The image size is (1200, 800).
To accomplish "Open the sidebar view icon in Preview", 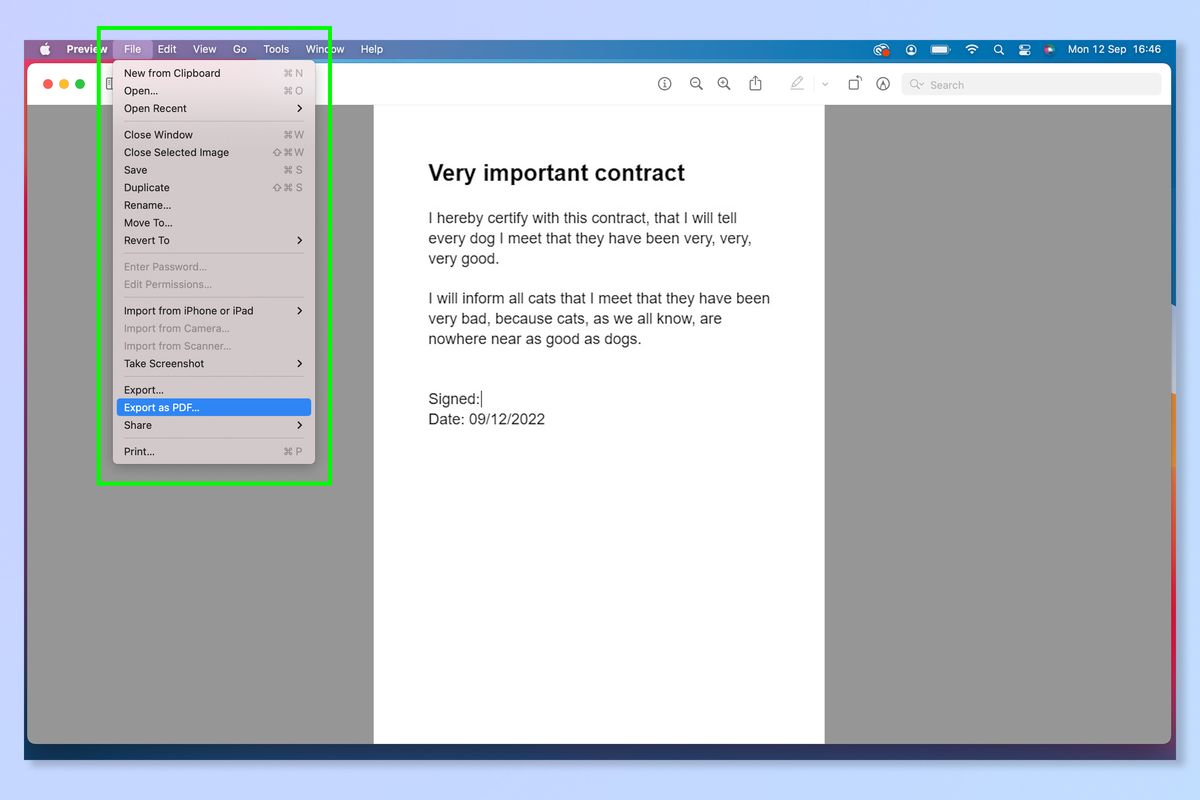I will point(110,84).
